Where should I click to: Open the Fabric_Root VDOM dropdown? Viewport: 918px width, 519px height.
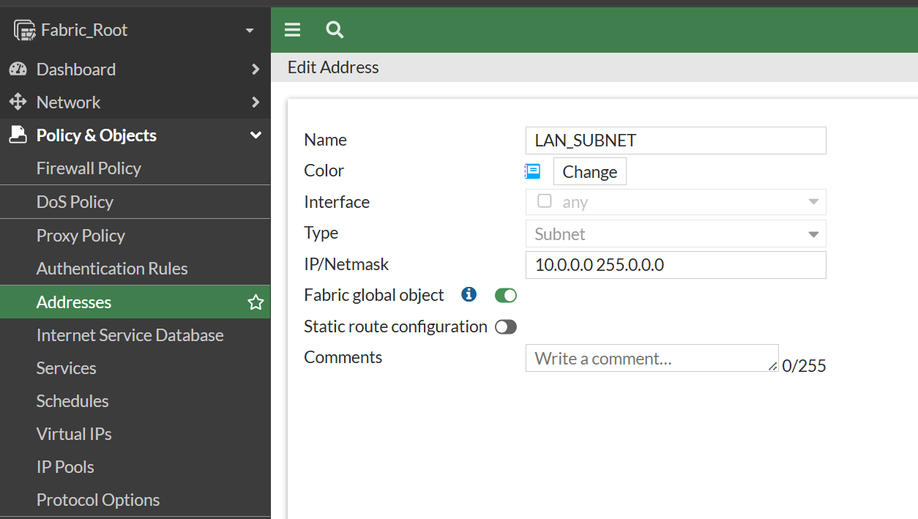[x=249, y=31]
